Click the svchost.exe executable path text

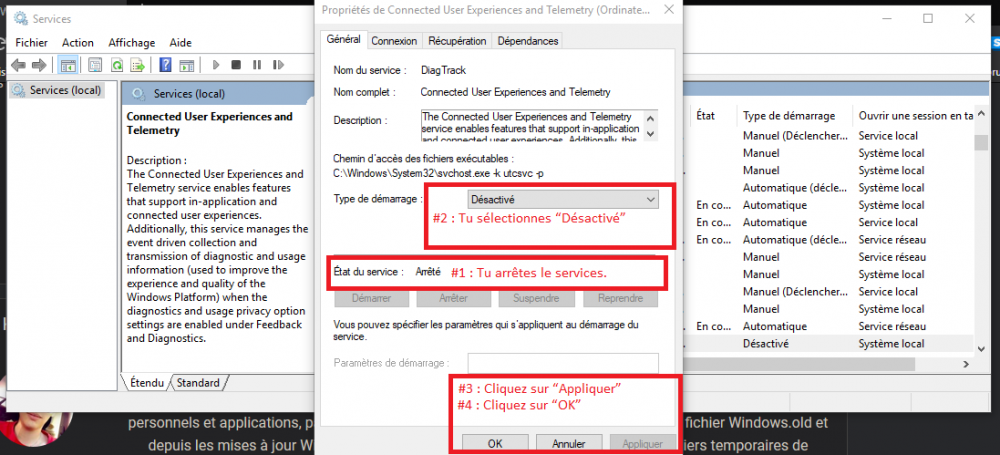(x=440, y=173)
